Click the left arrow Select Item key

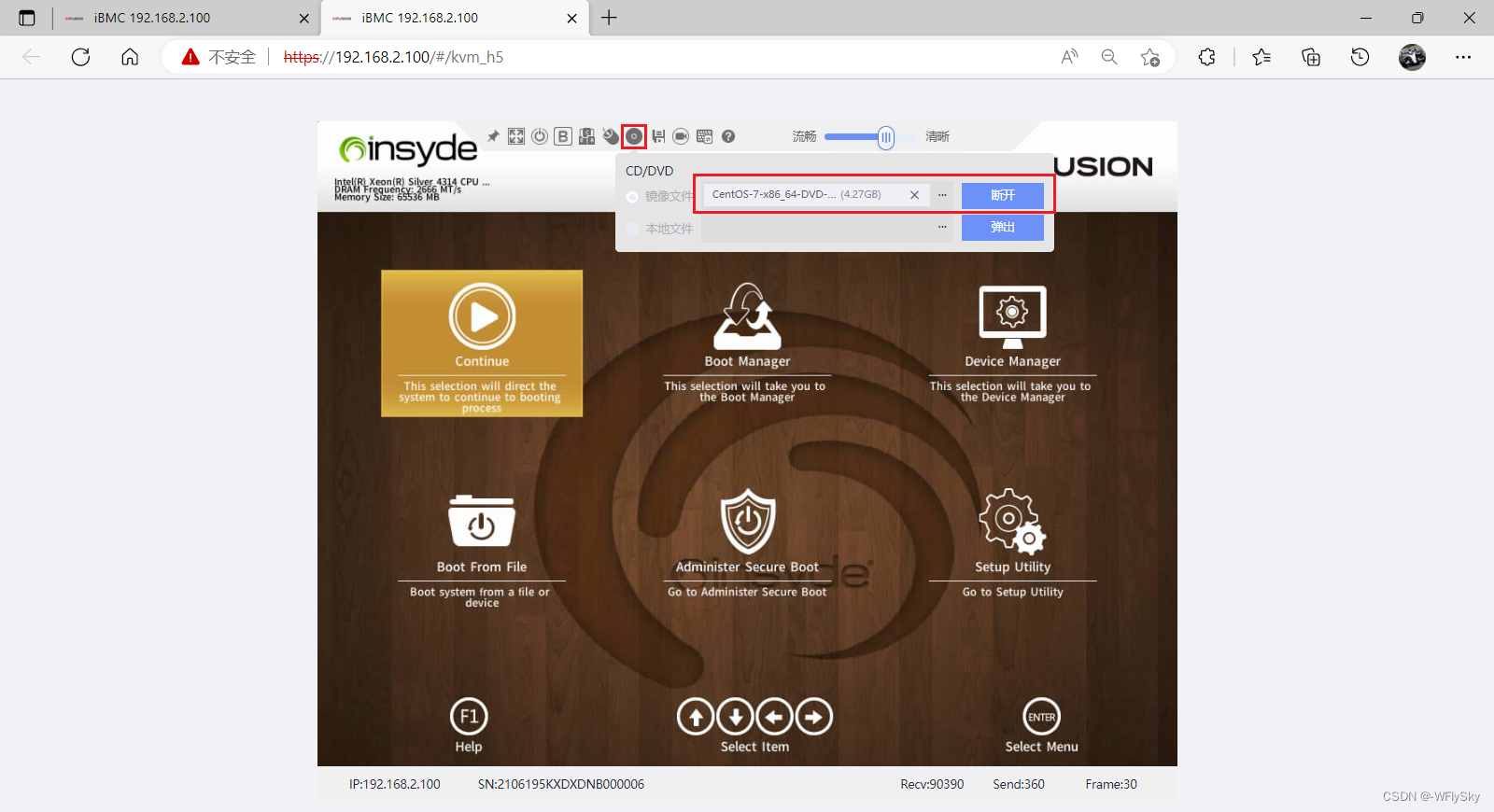pyautogui.click(x=774, y=717)
